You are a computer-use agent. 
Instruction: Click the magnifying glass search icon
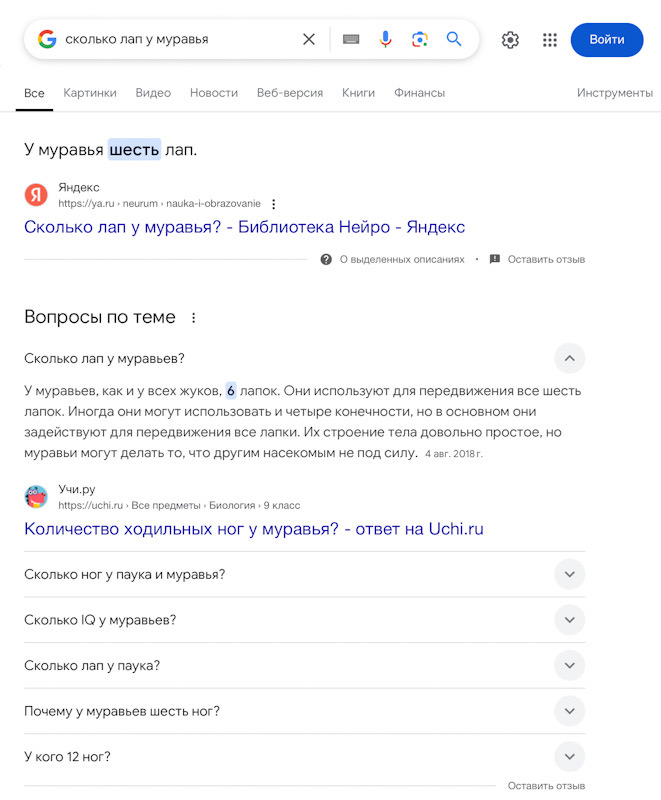click(x=454, y=39)
